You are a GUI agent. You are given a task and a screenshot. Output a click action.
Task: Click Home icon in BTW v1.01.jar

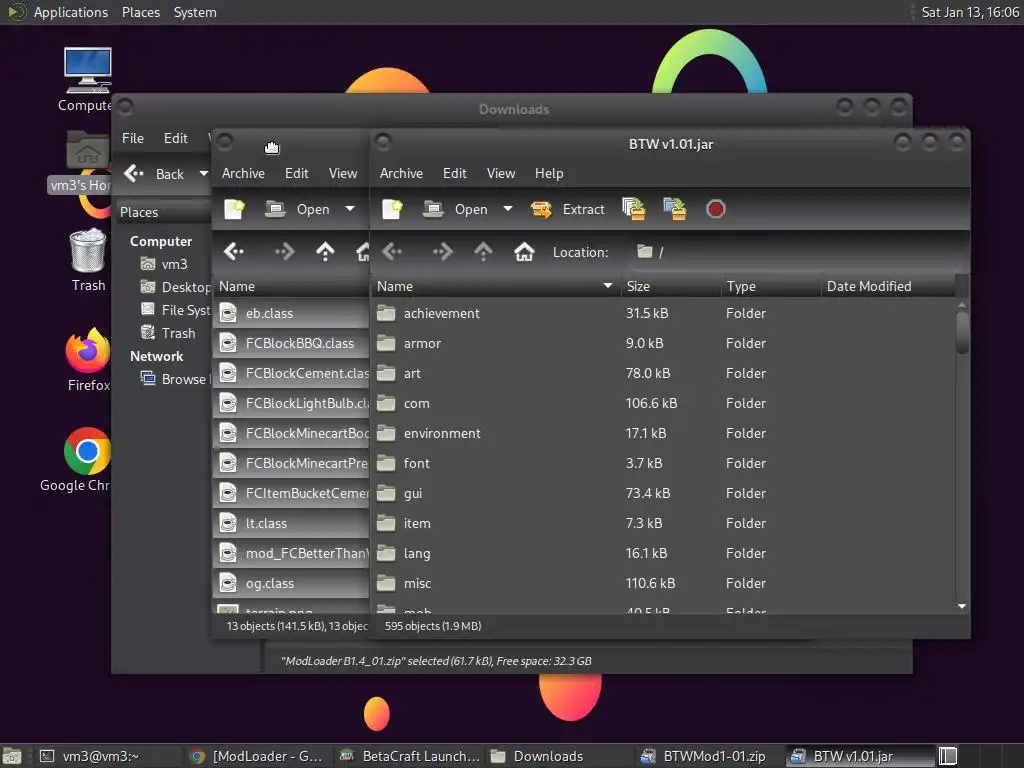pos(524,251)
